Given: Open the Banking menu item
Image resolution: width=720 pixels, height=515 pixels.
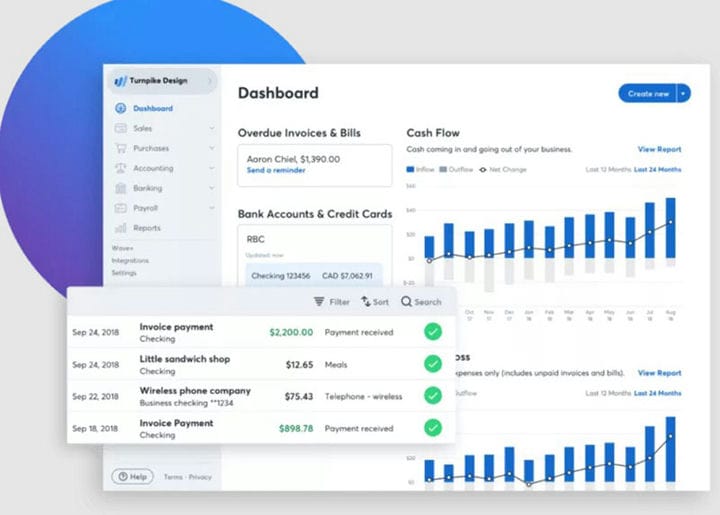Looking at the screenshot, I should [147, 188].
